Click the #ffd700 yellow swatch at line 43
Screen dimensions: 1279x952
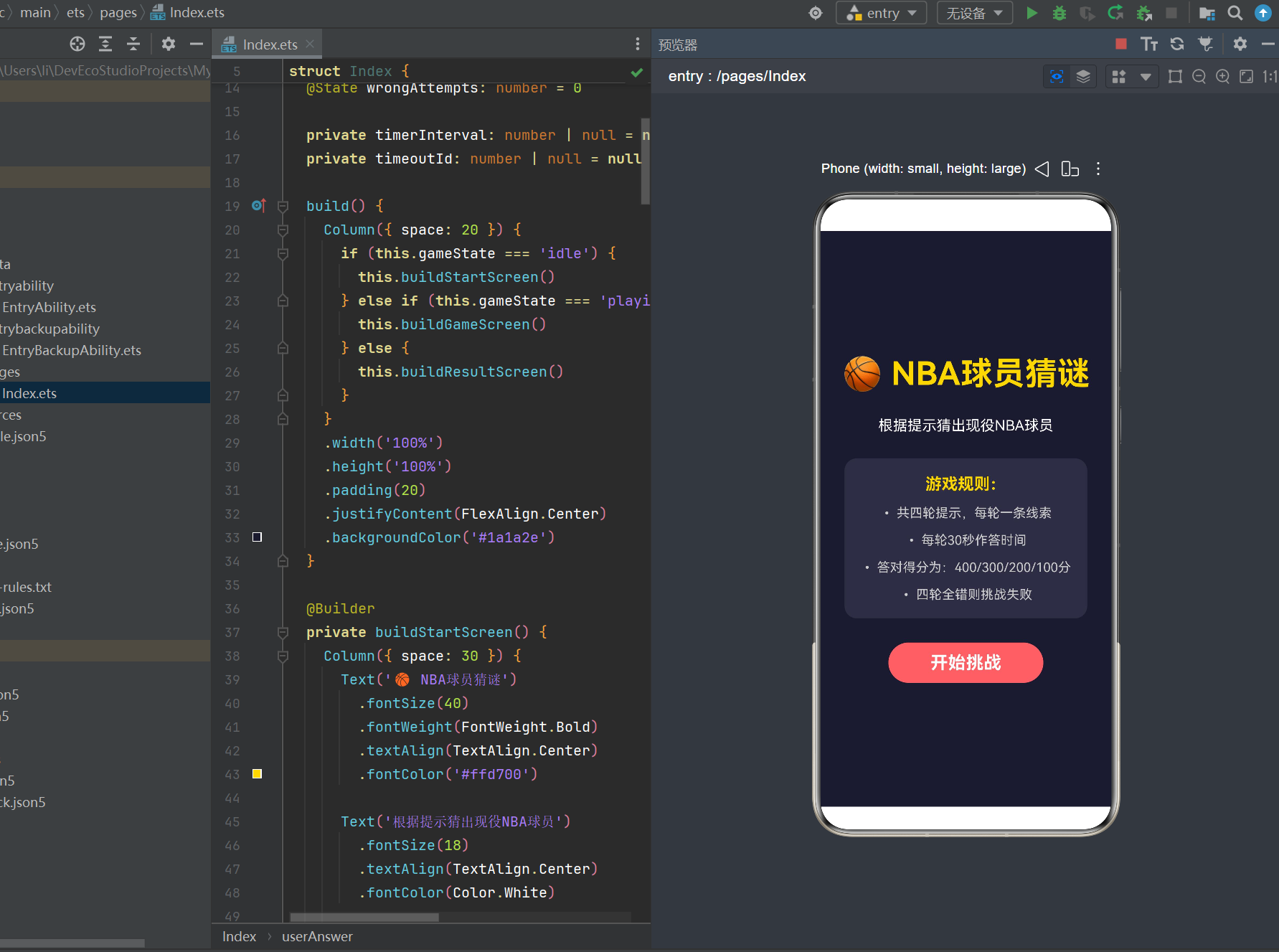tap(257, 774)
